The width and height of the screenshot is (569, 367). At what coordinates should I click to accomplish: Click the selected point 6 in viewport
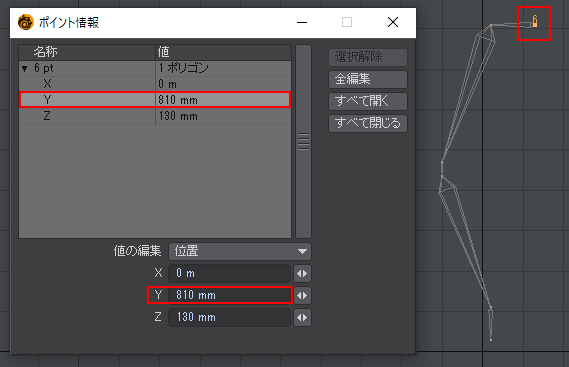click(535, 22)
